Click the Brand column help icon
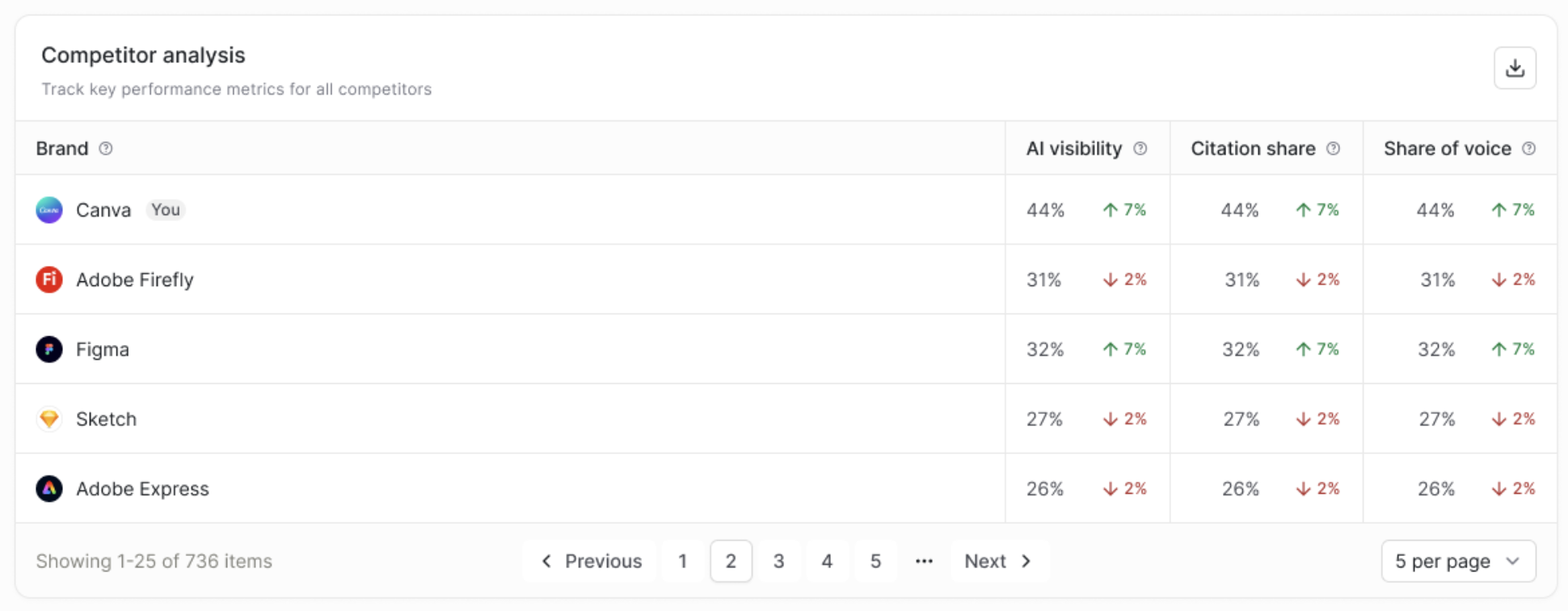The height and width of the screenshot is (611, 1568). (x=106, y=149)
